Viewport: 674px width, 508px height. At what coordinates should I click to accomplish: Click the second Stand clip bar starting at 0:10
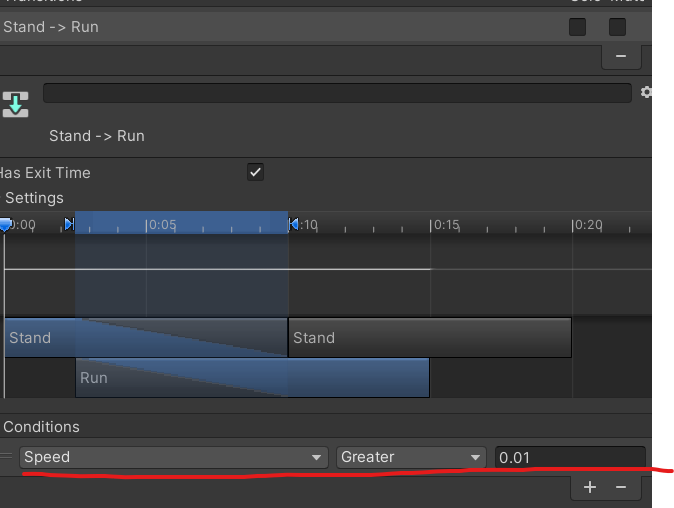(430, 338)
